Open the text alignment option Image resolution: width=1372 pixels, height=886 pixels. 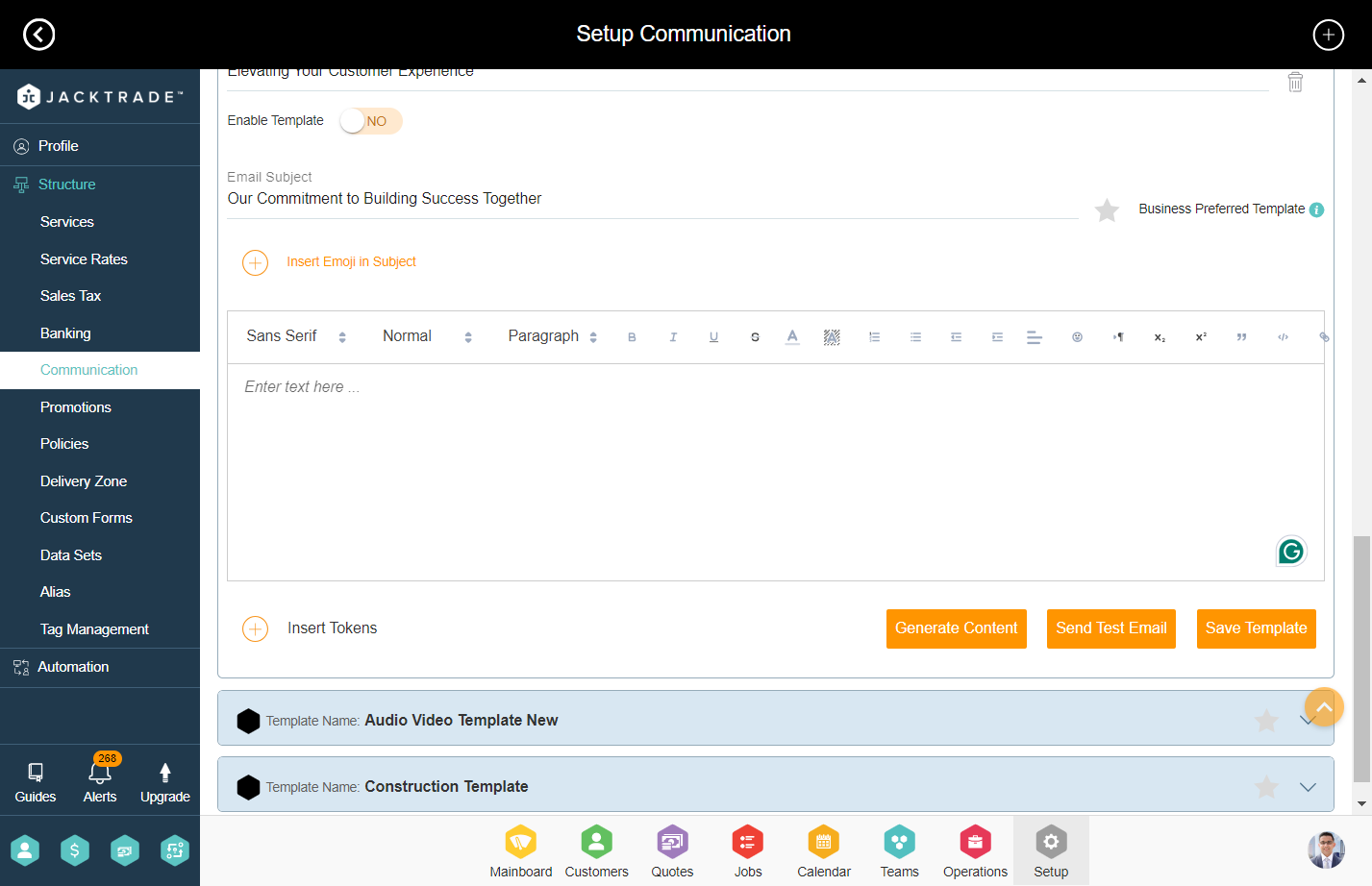pyautogui.click(x=1035, y=337)
